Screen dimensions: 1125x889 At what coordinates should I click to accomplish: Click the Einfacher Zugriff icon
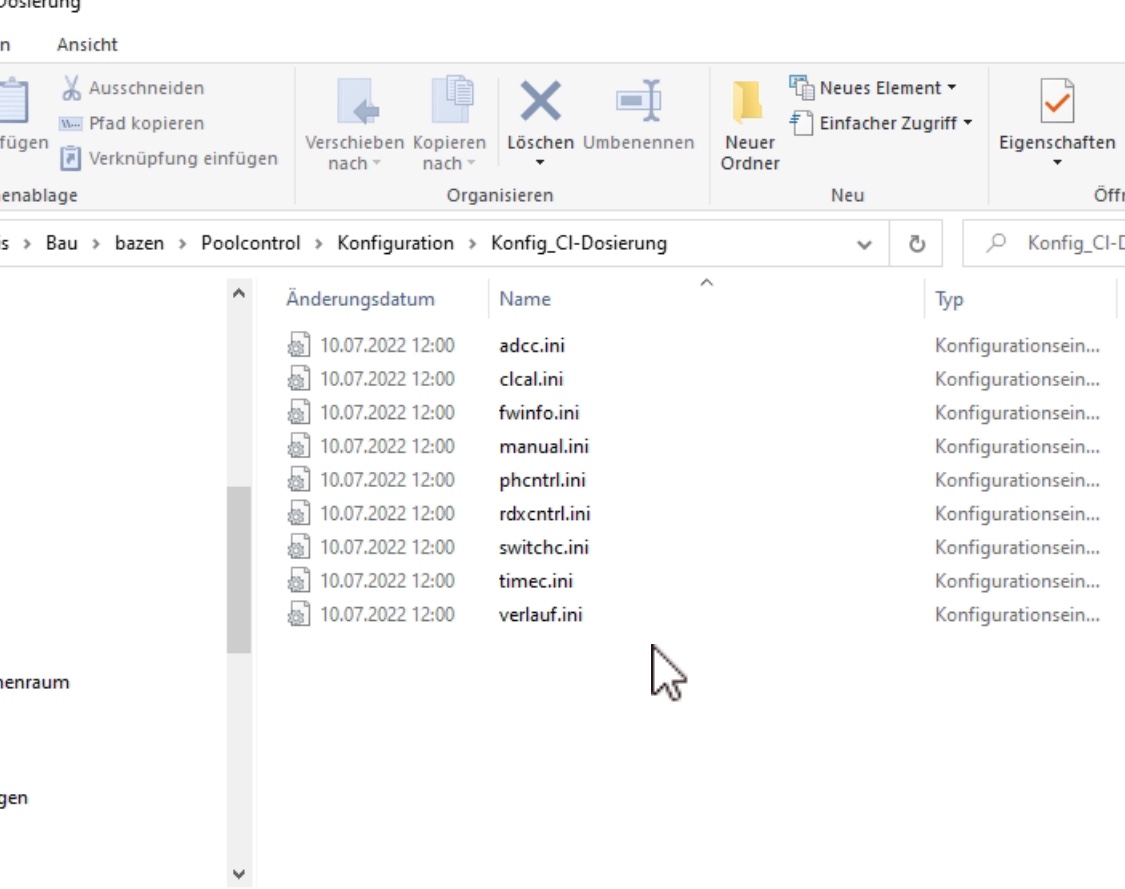pos(801,123)
